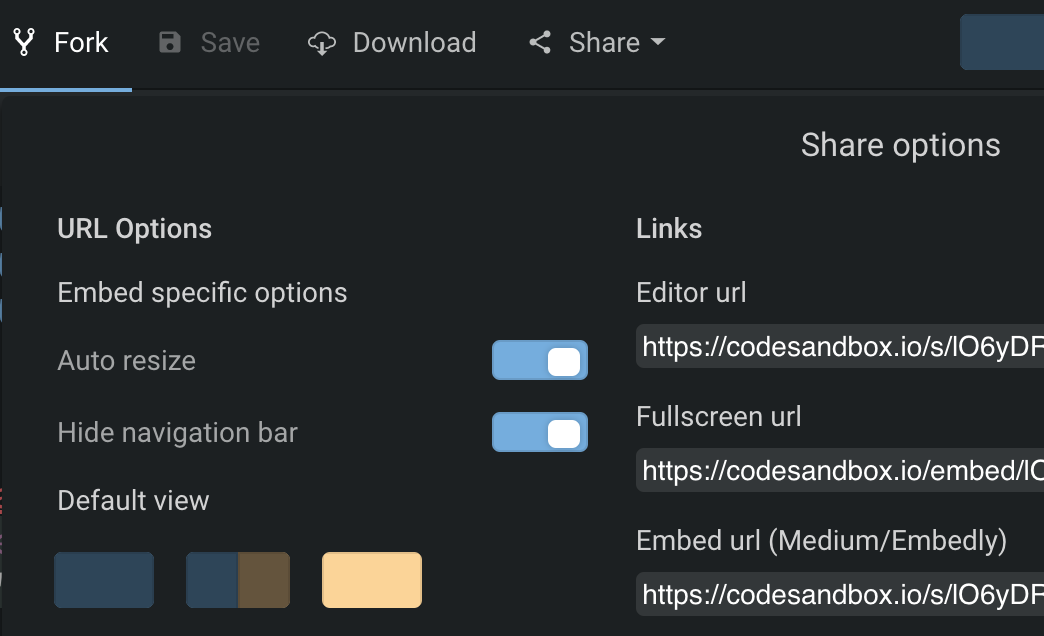The width and height of the screenshot is (1044, 636).
Task: Click the Fork branch icon
Action: (x=24, y=43)
